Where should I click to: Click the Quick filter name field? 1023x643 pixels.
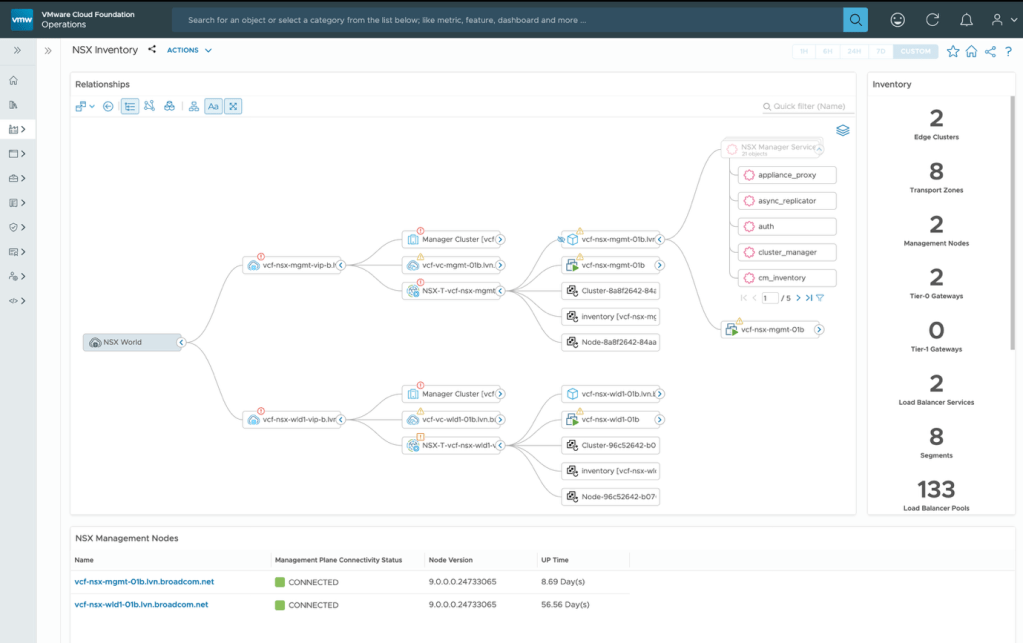point(804,106)
